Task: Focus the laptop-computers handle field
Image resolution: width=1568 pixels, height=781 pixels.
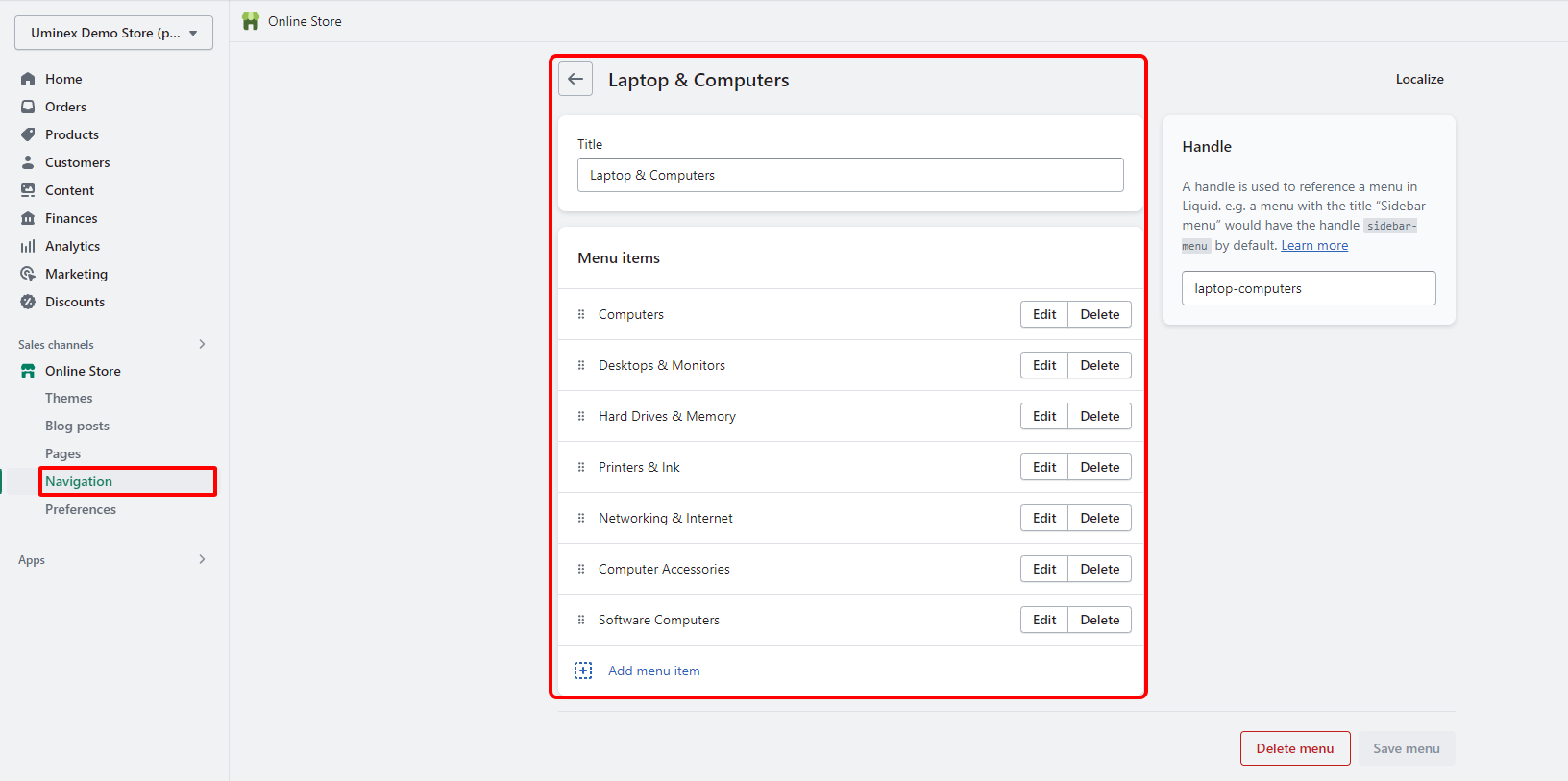Action: 1309,288
